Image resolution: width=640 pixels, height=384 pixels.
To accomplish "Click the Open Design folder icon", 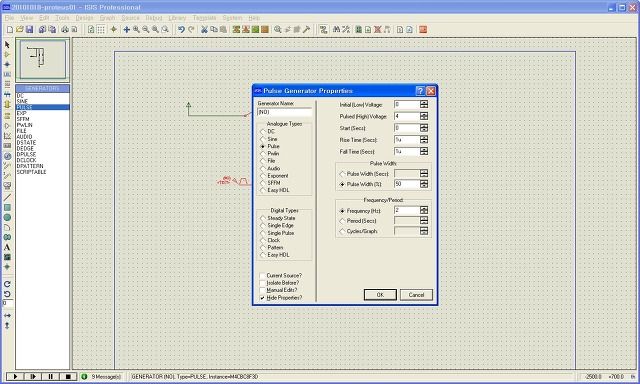I will 20,29.
